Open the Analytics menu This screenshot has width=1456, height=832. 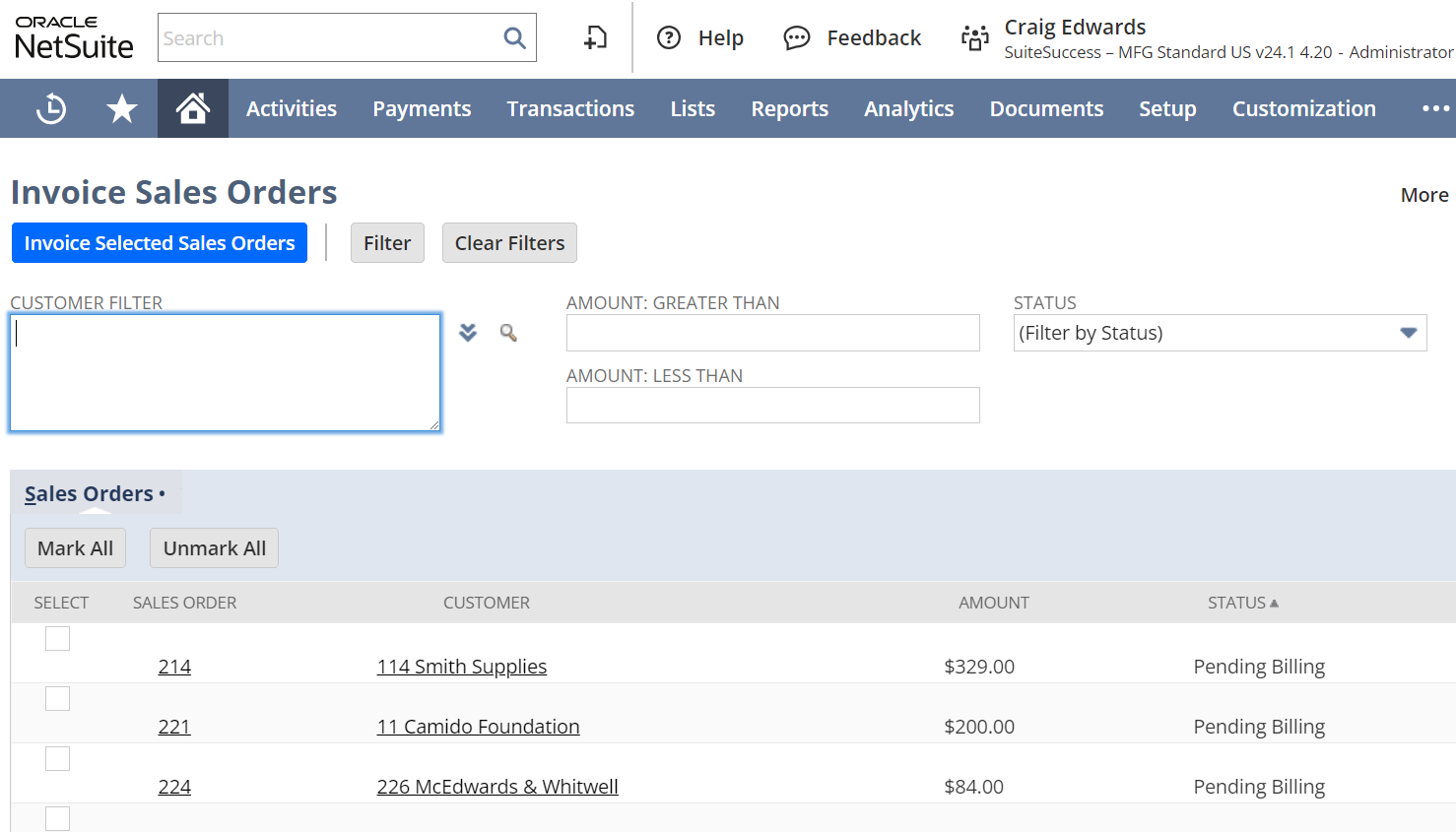tap(909, 108)
